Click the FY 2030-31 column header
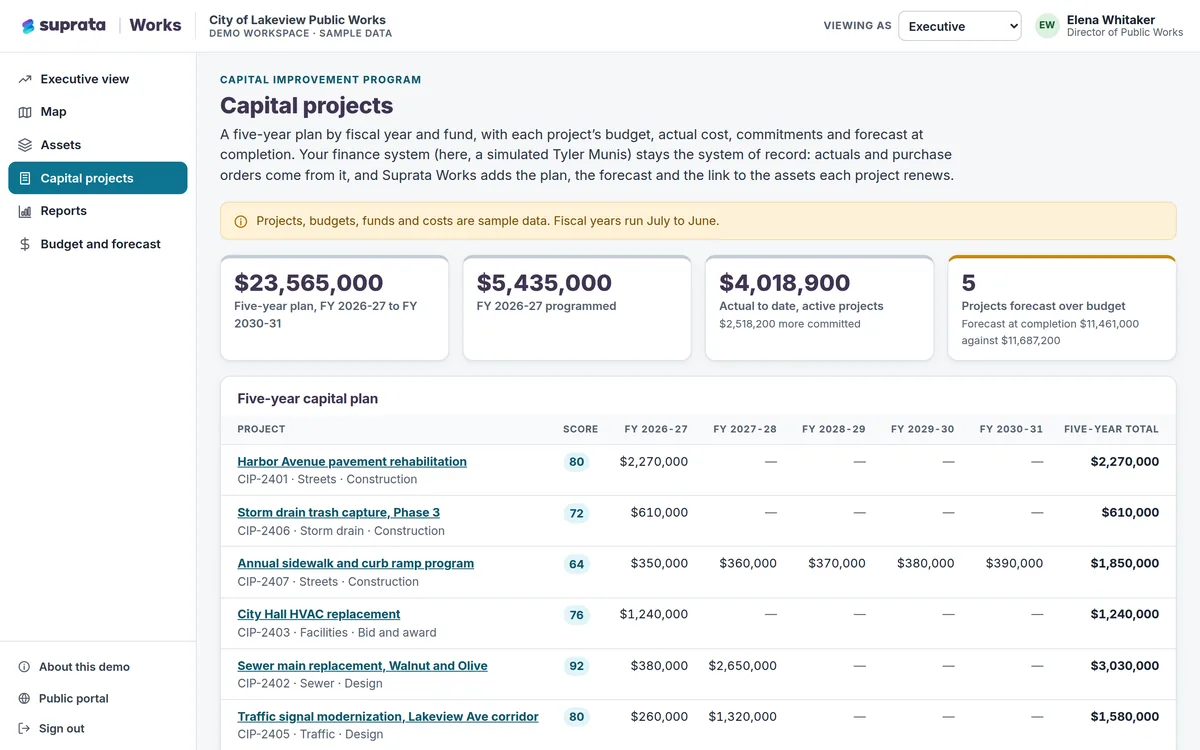 point(1011,429)
